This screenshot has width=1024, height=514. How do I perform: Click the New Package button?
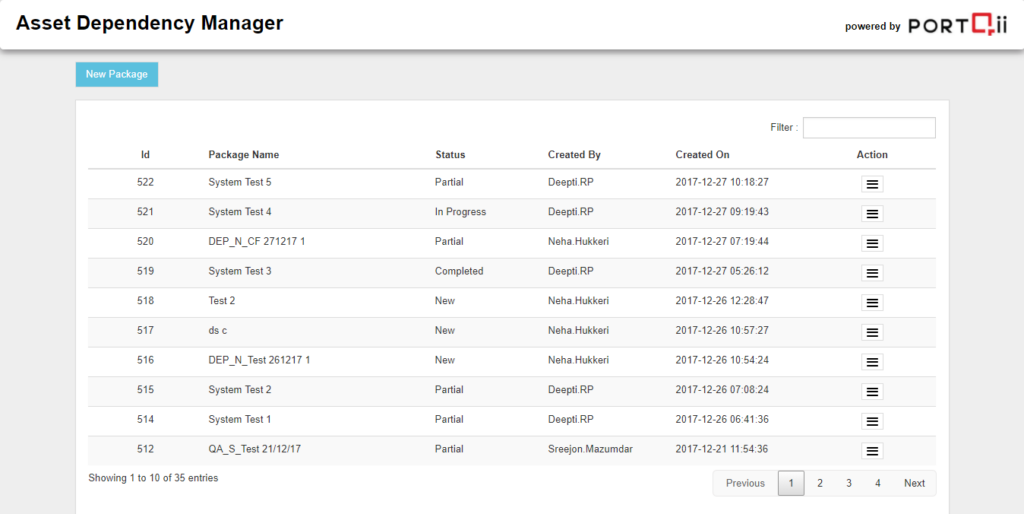(x=117, y=74)
